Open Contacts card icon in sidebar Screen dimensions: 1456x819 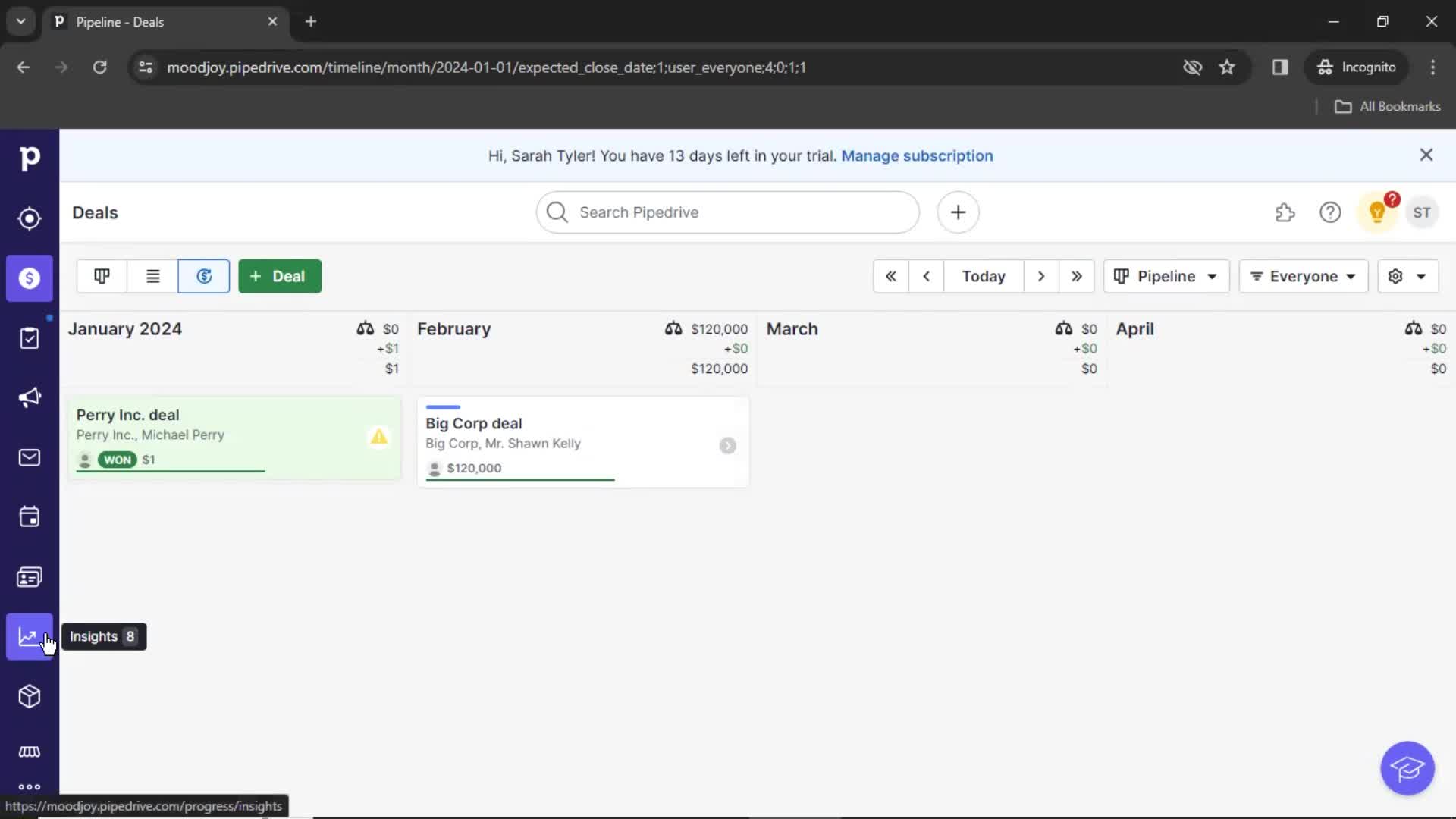coord(30,577)
